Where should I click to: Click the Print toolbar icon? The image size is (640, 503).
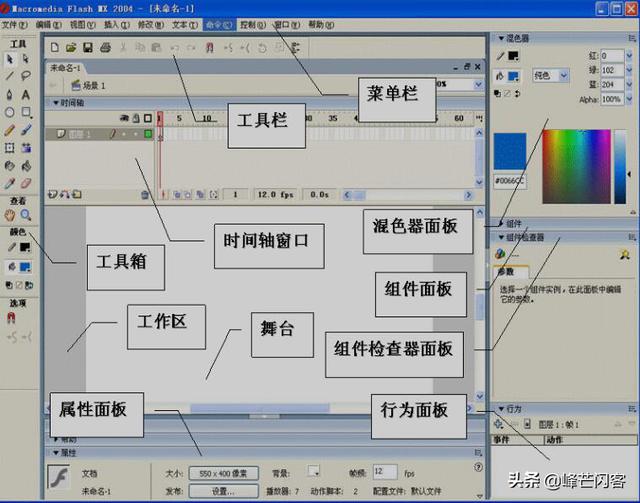(x=105, y=47)
